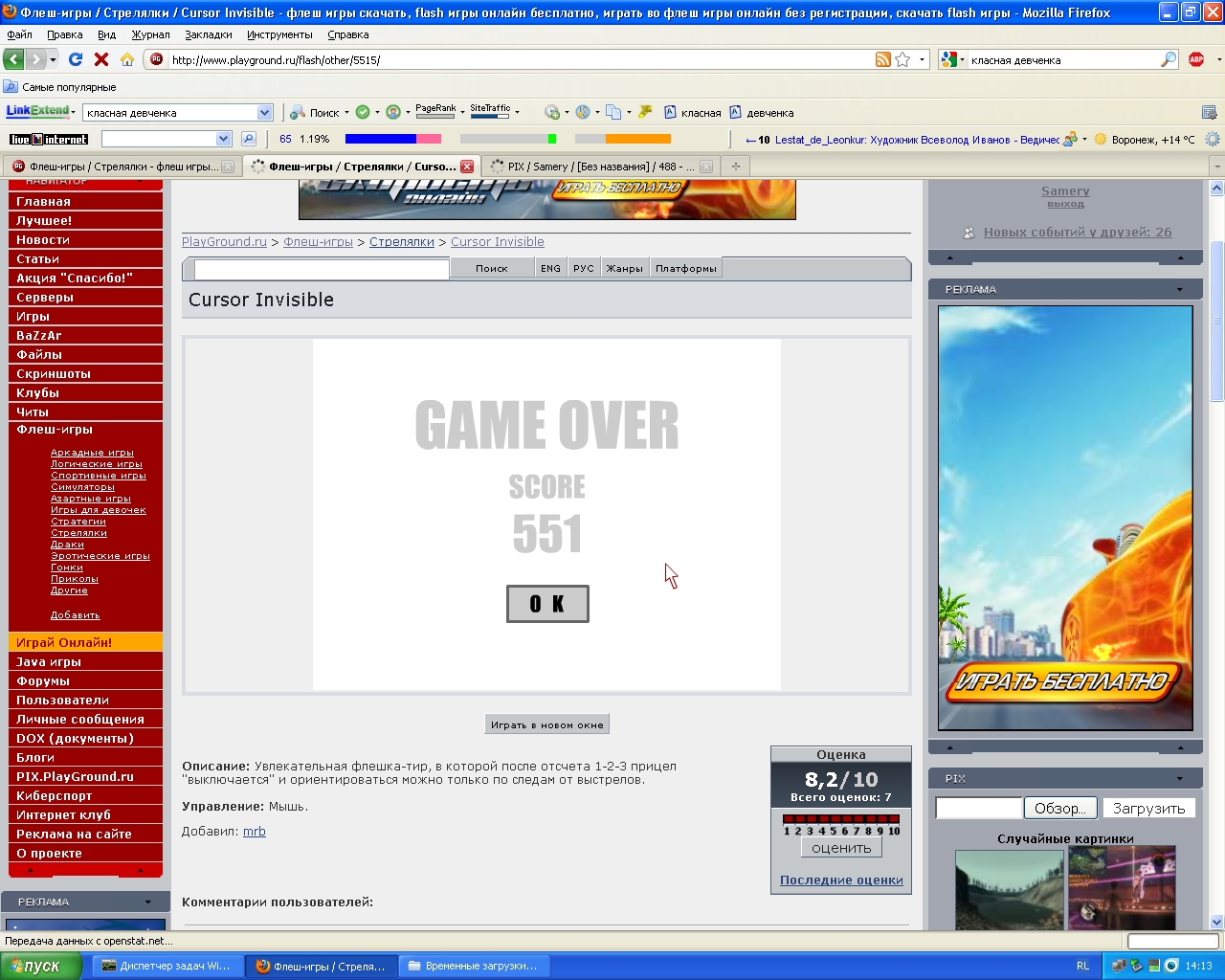Open the Home page icon

(x=127, y=59)
